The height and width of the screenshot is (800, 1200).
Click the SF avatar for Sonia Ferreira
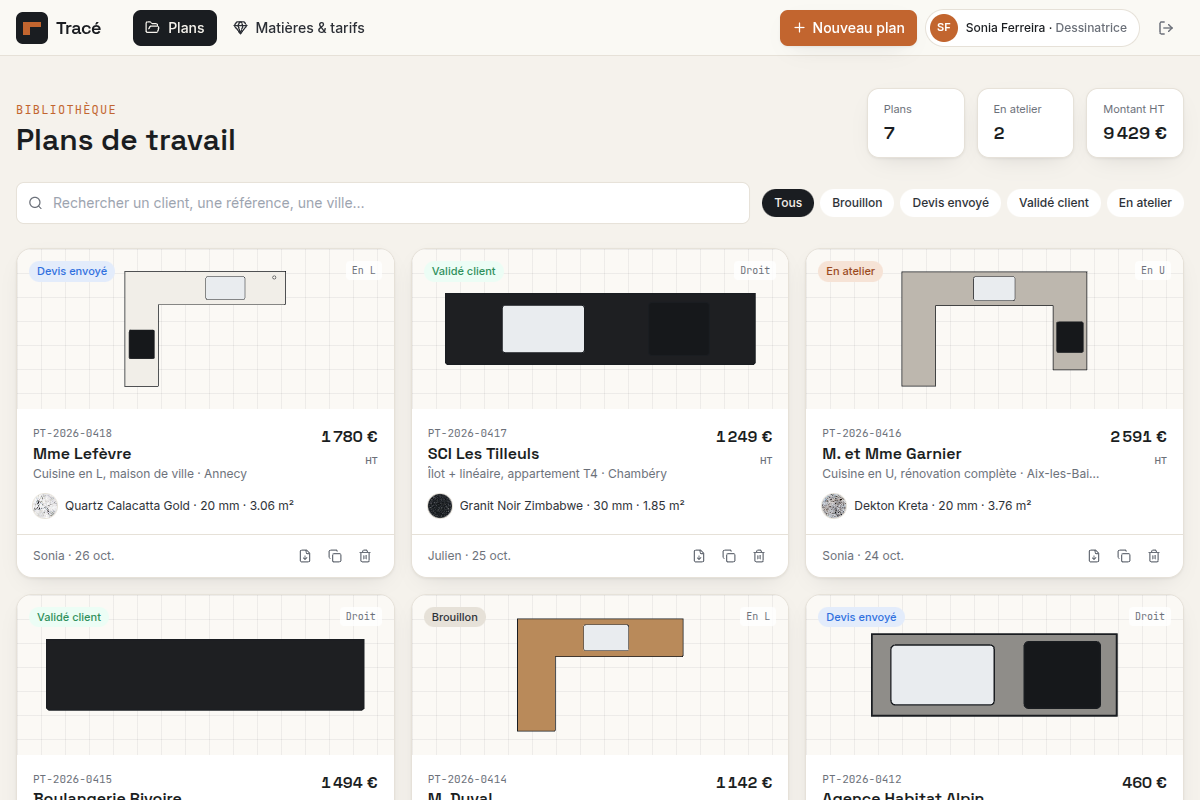pos(944,28)
